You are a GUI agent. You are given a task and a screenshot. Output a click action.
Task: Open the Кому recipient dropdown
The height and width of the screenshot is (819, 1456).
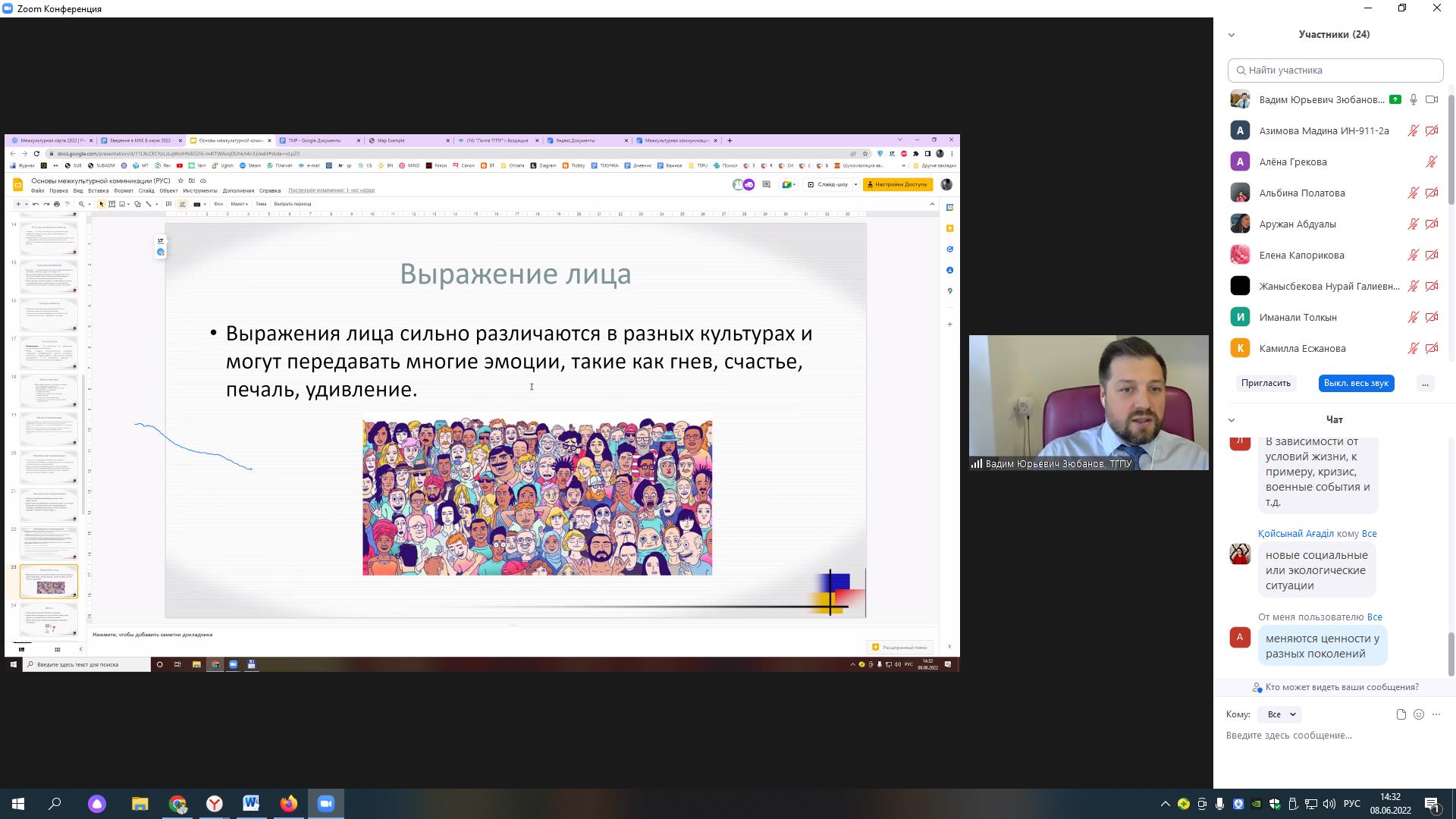pos(1279,714)
